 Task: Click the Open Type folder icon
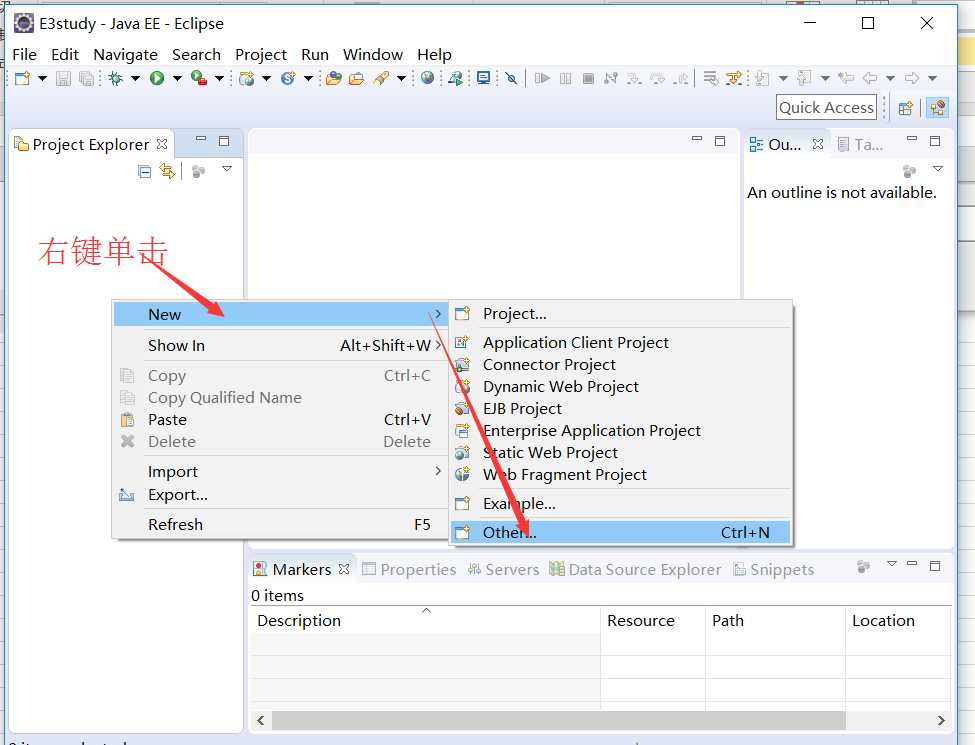tap(334, 78)
